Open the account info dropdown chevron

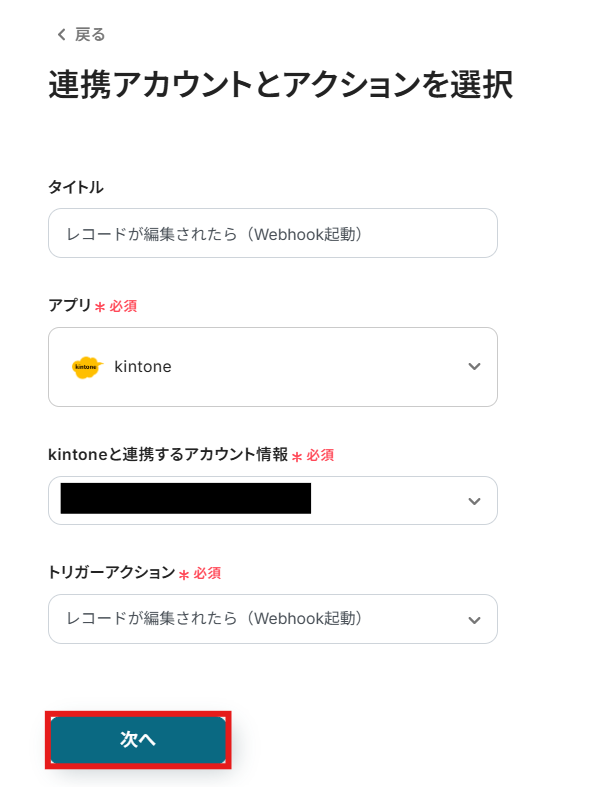[x=474, y=500]
